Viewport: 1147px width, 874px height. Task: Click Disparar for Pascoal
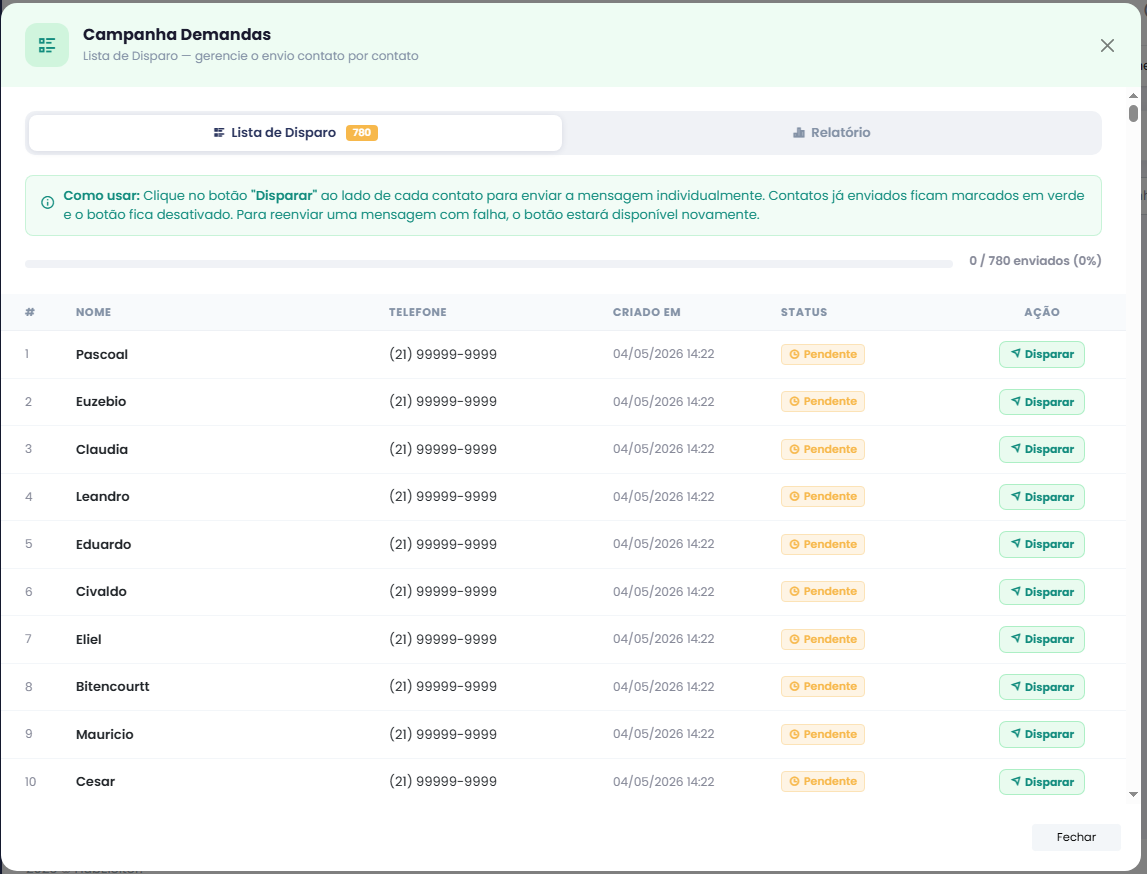coord(1042,354)
